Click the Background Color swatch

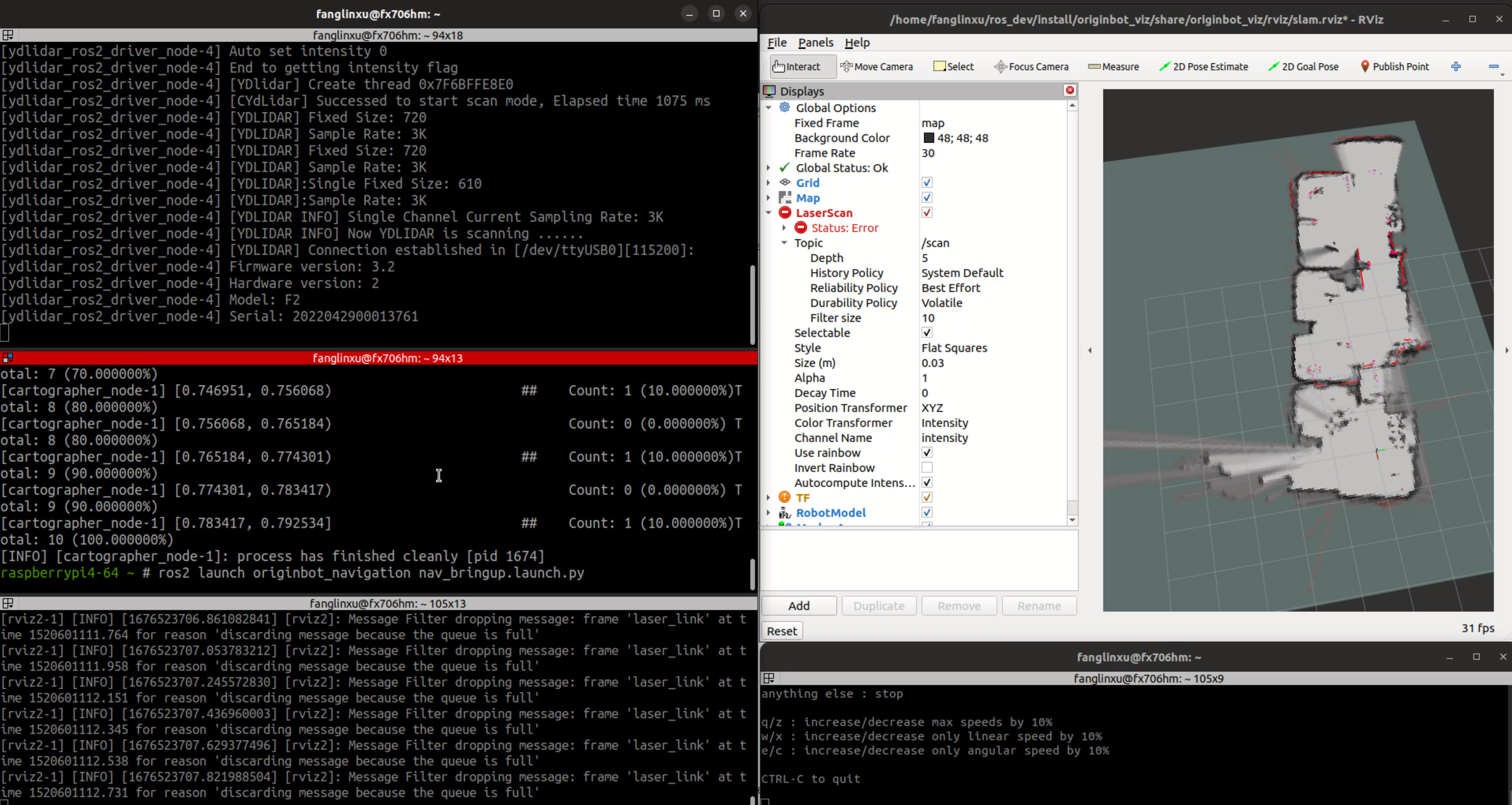(x=929, y=138)
